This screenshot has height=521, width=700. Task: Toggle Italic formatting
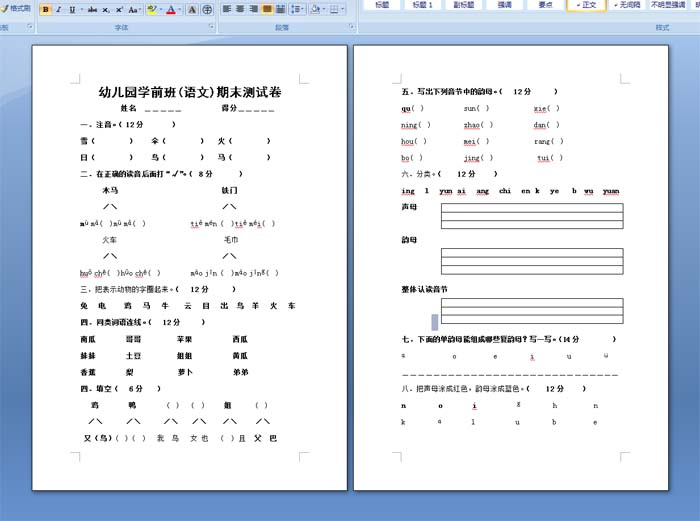(x=58, y=9)
